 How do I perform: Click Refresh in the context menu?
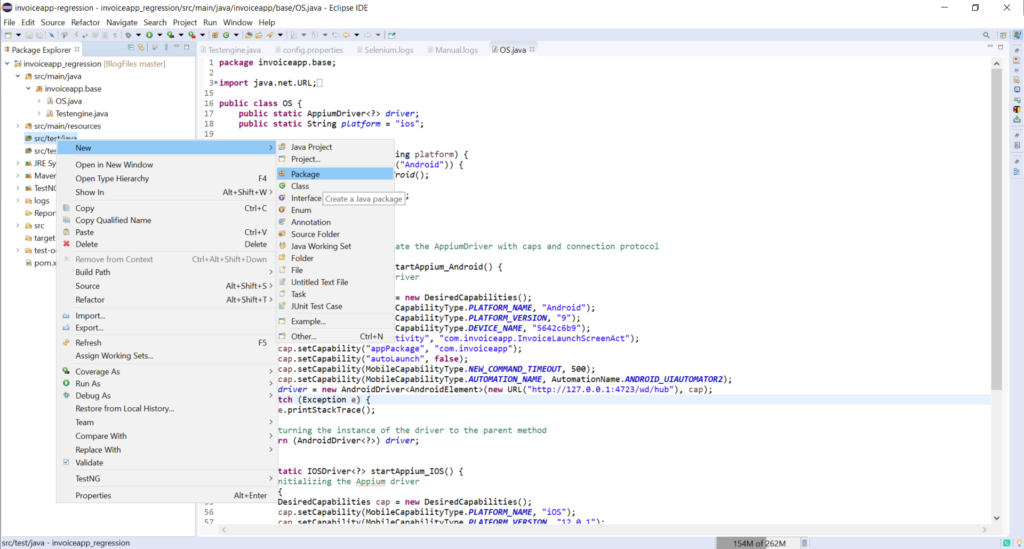coord(167,343)
